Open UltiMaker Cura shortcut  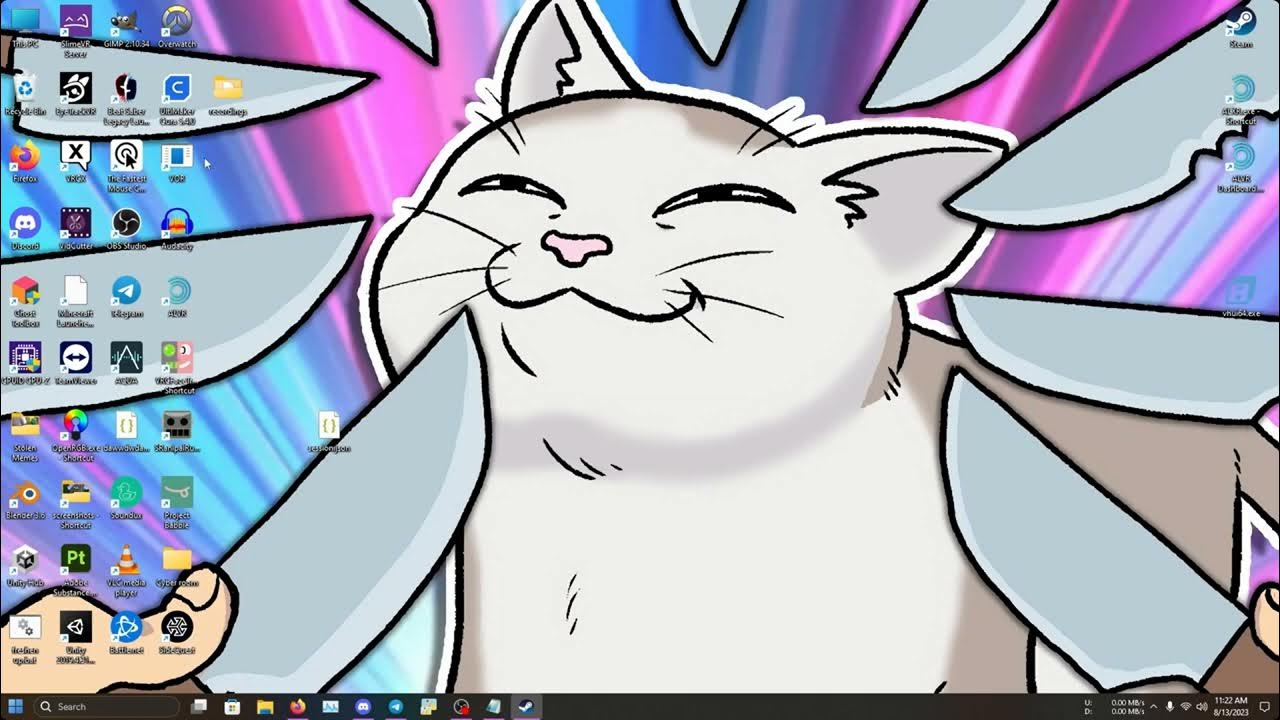tap(177, 98)
